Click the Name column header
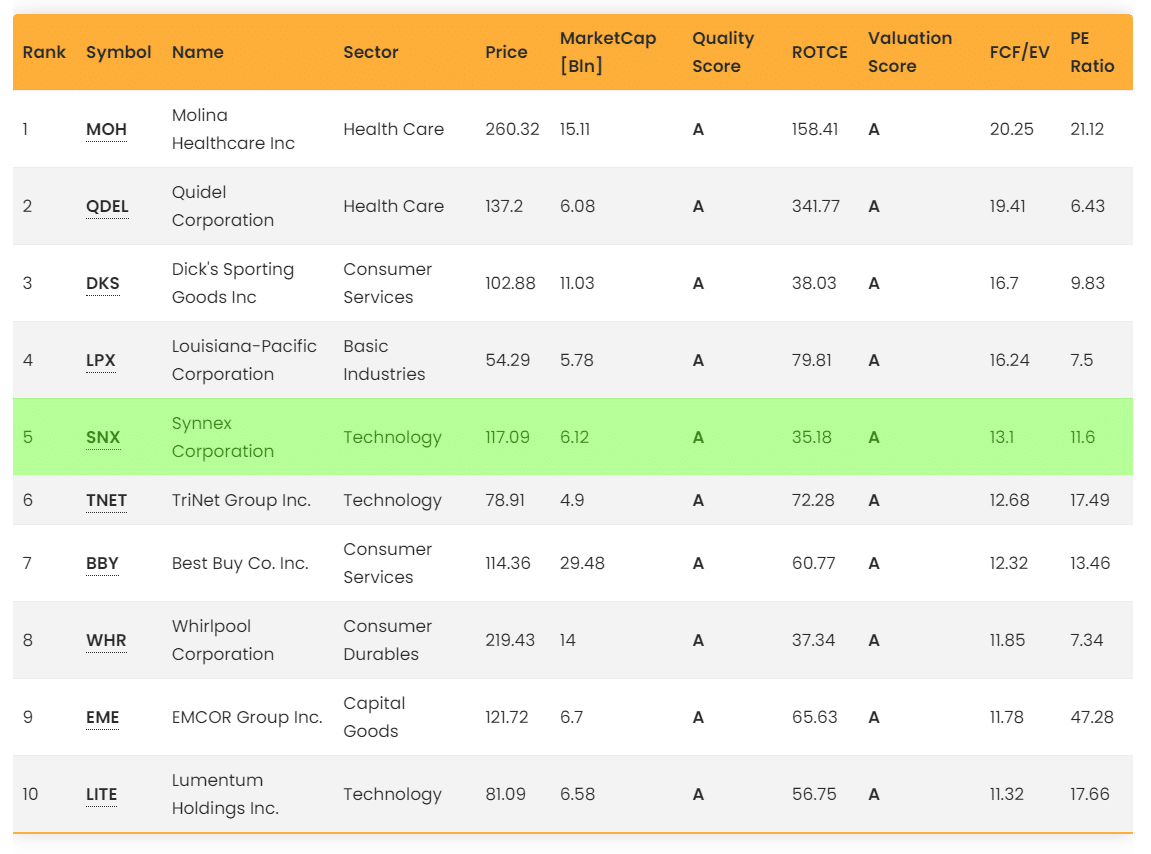 [197, 52]
